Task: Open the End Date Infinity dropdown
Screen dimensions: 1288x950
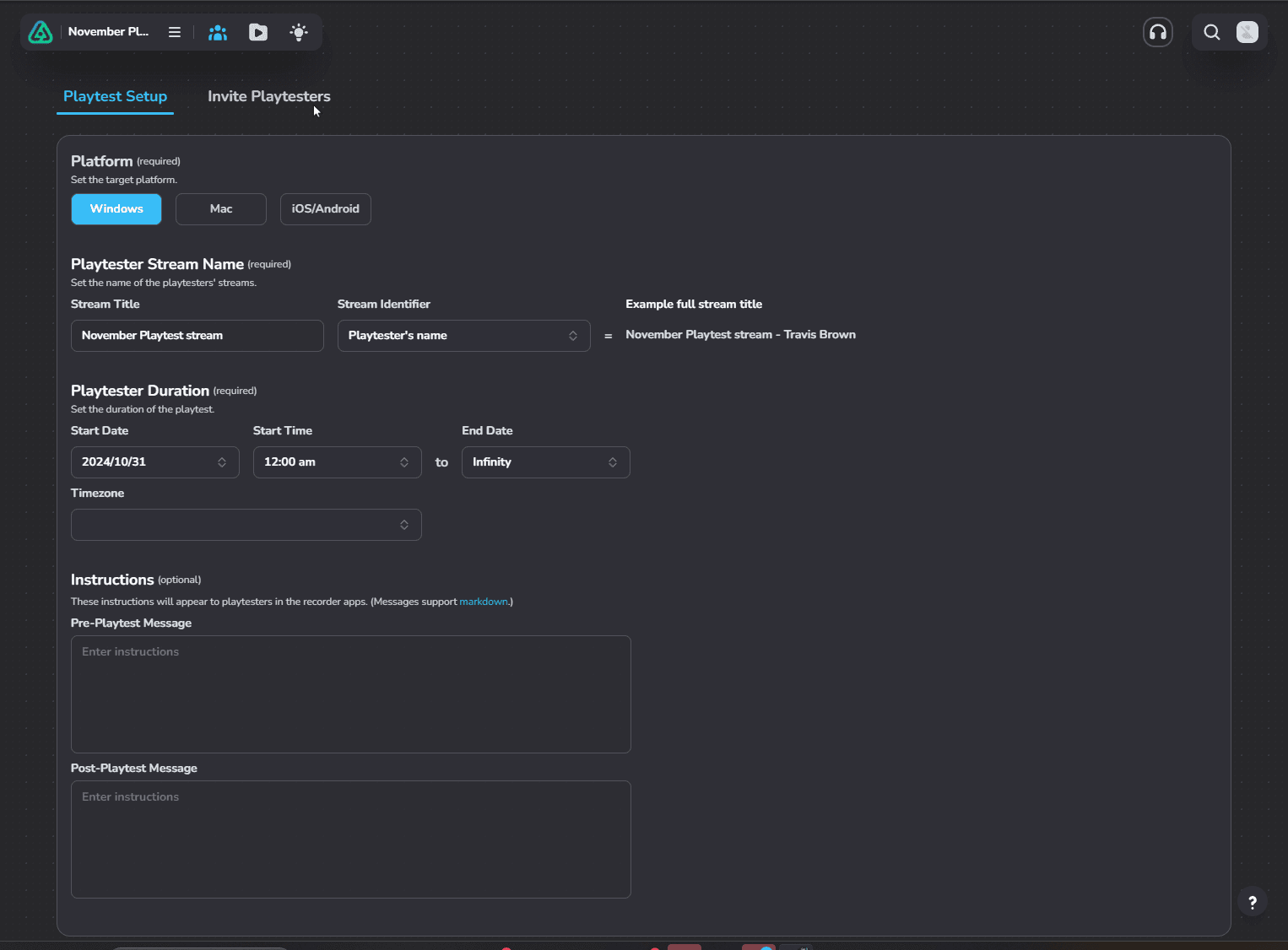Action: [546, 462]
